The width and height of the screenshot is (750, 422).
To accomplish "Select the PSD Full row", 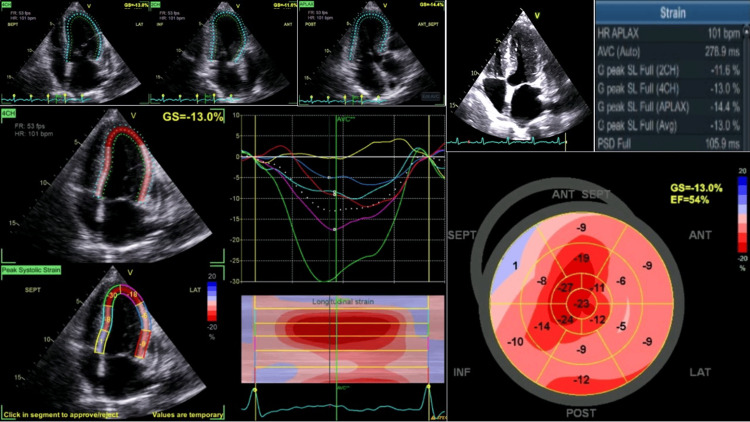I will coord(668,144).
